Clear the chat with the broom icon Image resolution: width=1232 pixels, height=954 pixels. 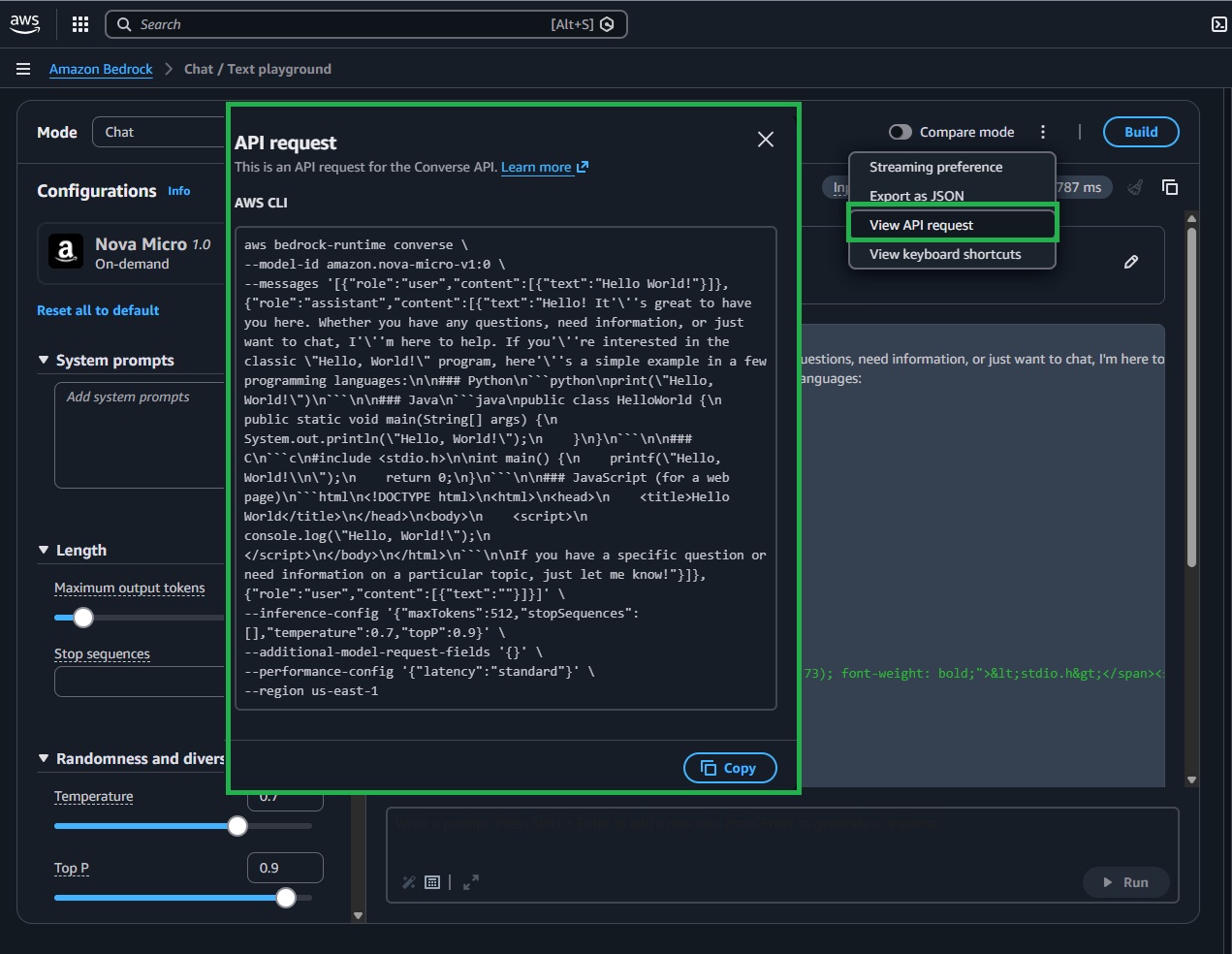click(1135, 187)
